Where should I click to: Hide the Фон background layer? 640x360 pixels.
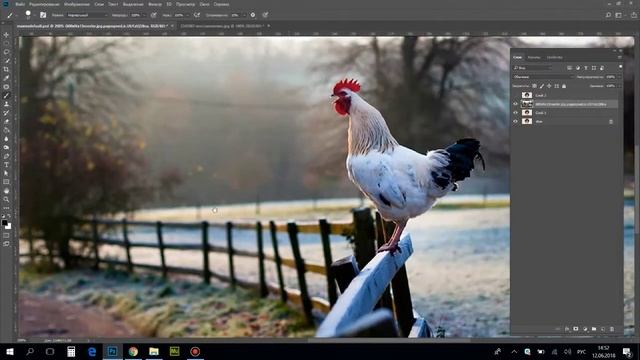pyautogui.click(x=516, y=121)
